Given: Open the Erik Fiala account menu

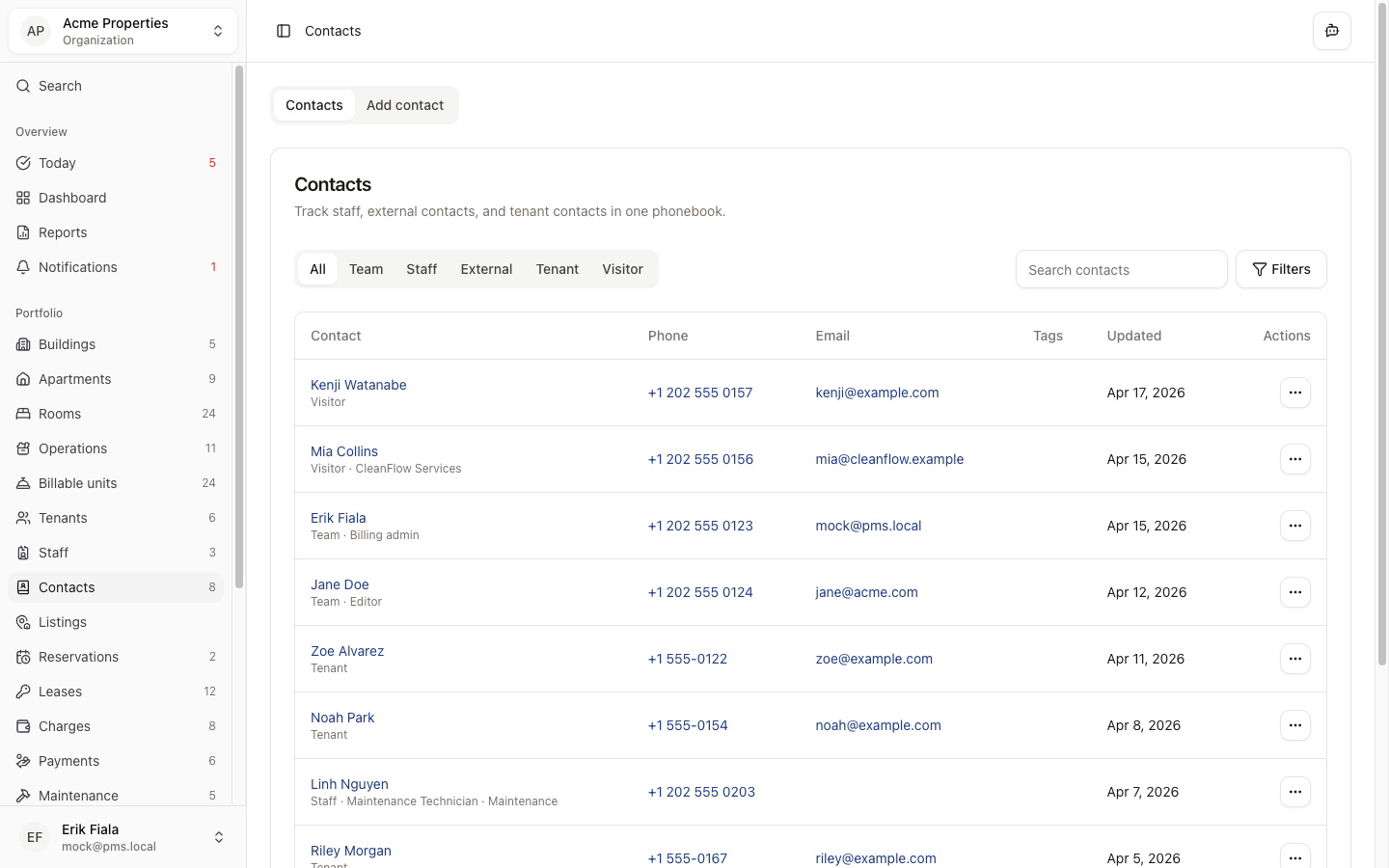Looking at the screenshot, I should 123,836.
